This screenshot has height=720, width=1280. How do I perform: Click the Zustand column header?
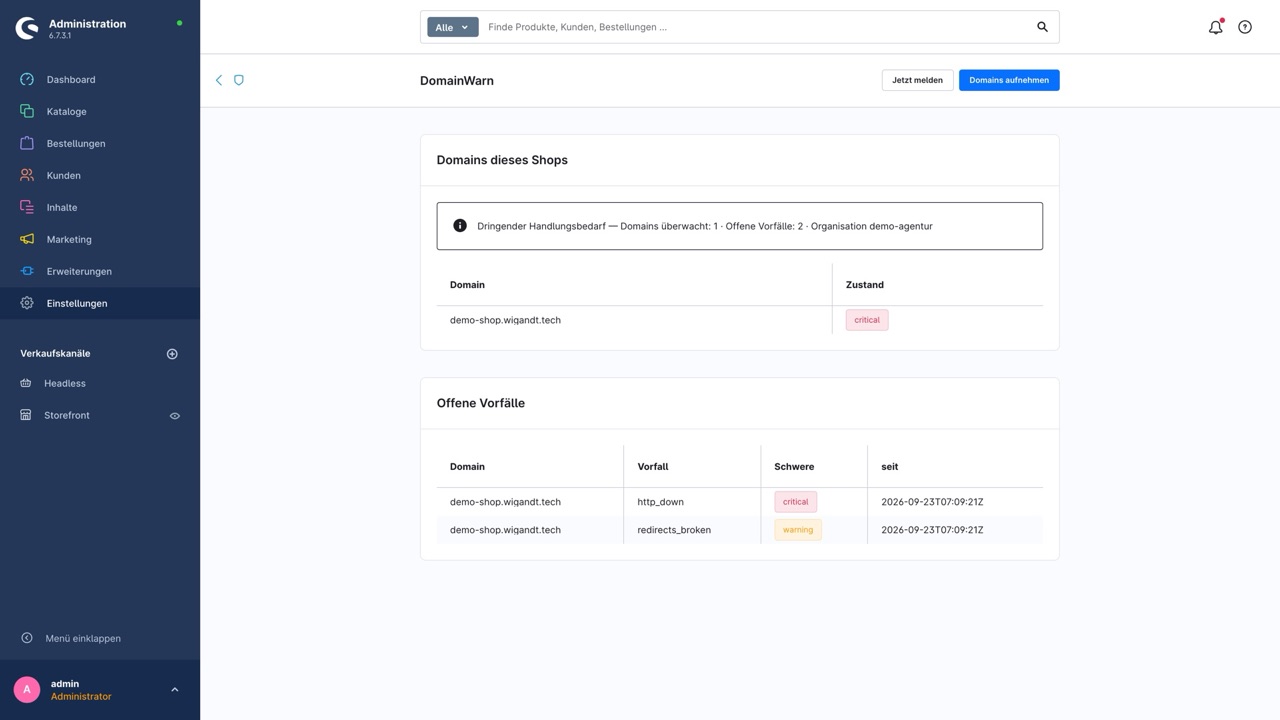tap(865, 285)
